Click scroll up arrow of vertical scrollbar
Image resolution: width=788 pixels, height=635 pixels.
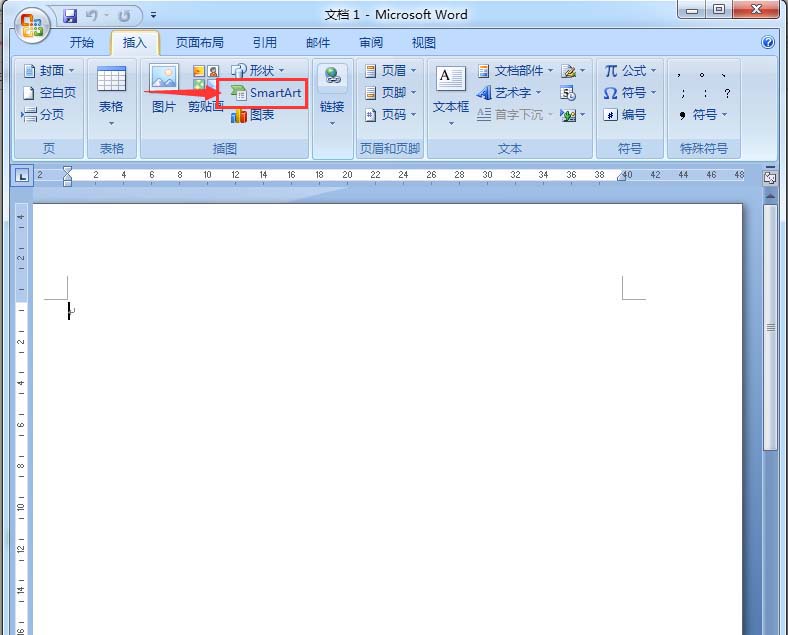pyautogui.click(x=770, y=196)
